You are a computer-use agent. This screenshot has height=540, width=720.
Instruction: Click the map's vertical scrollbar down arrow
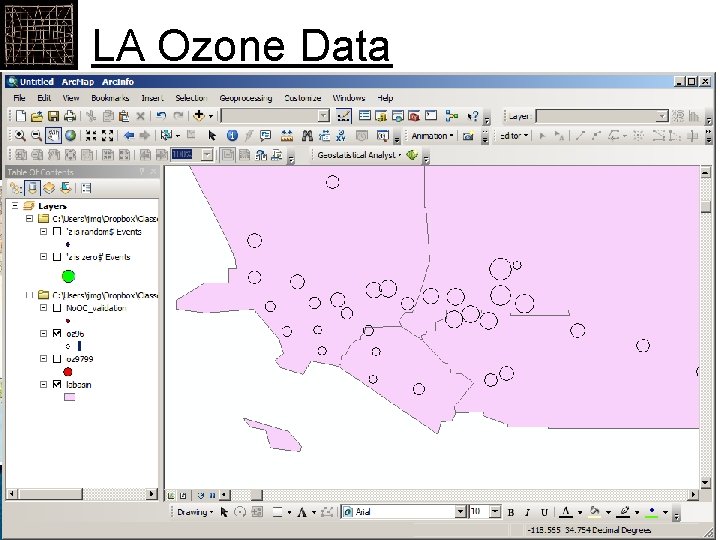(706, 483)
